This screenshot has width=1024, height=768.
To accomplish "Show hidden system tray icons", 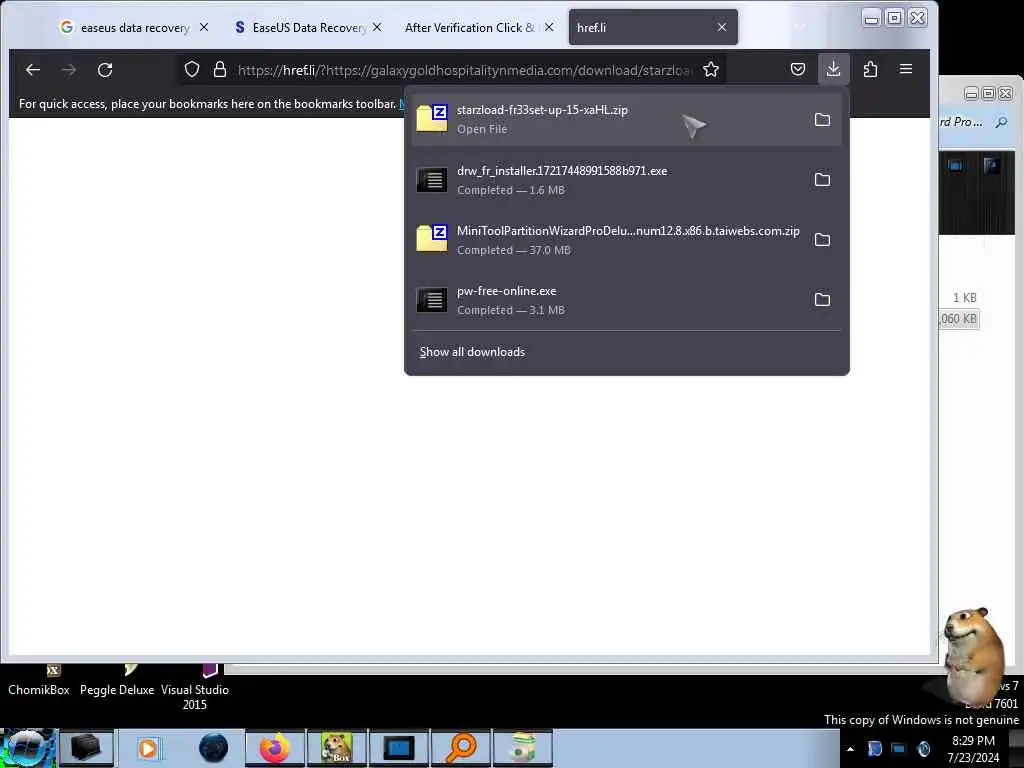I will coord(850,749).
